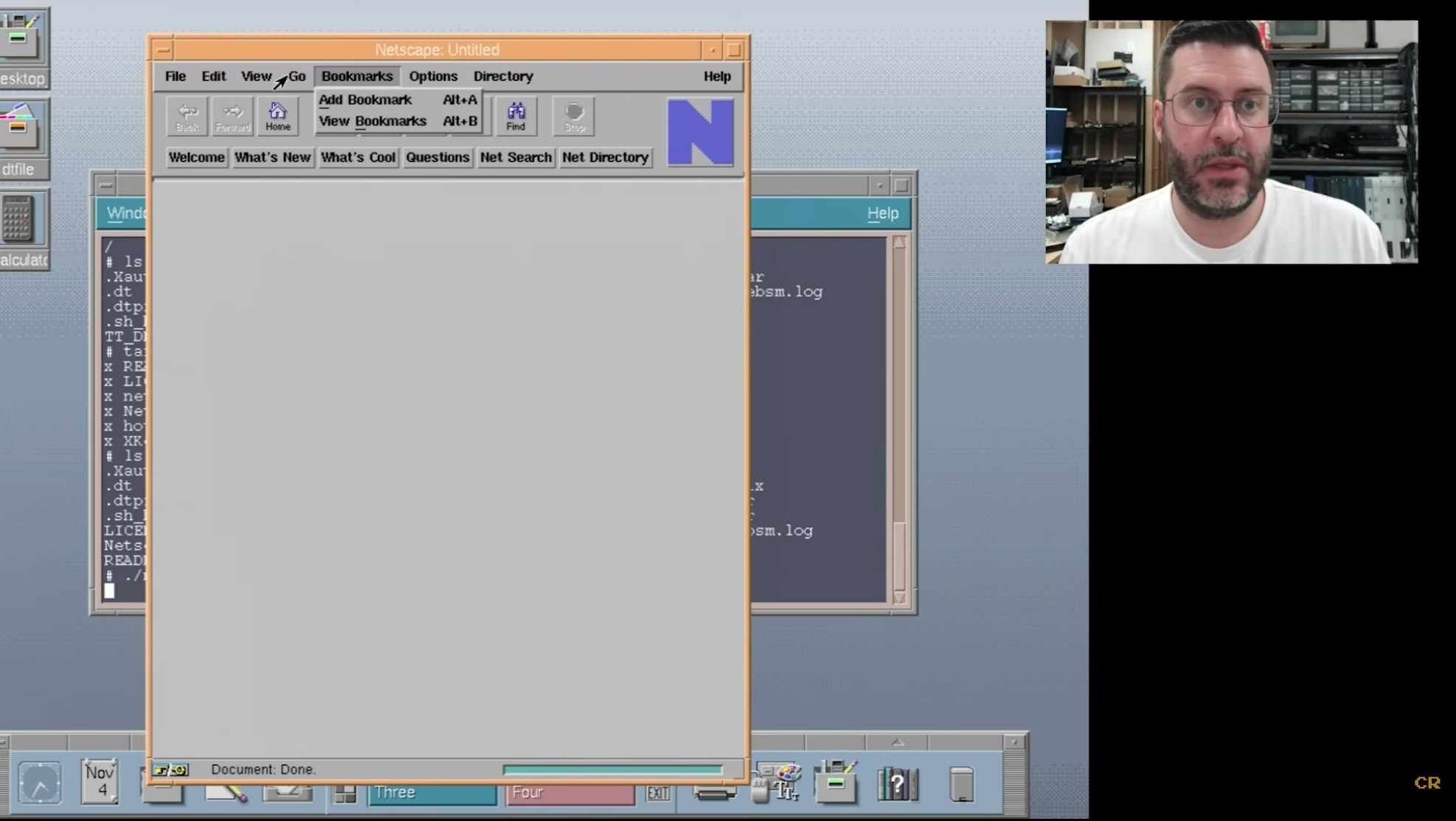The width and height of the screenshot is (1456, 821).
Task: Click the 'dtfile' icon label
Action: pyautogui.click(x=18, y=170)
